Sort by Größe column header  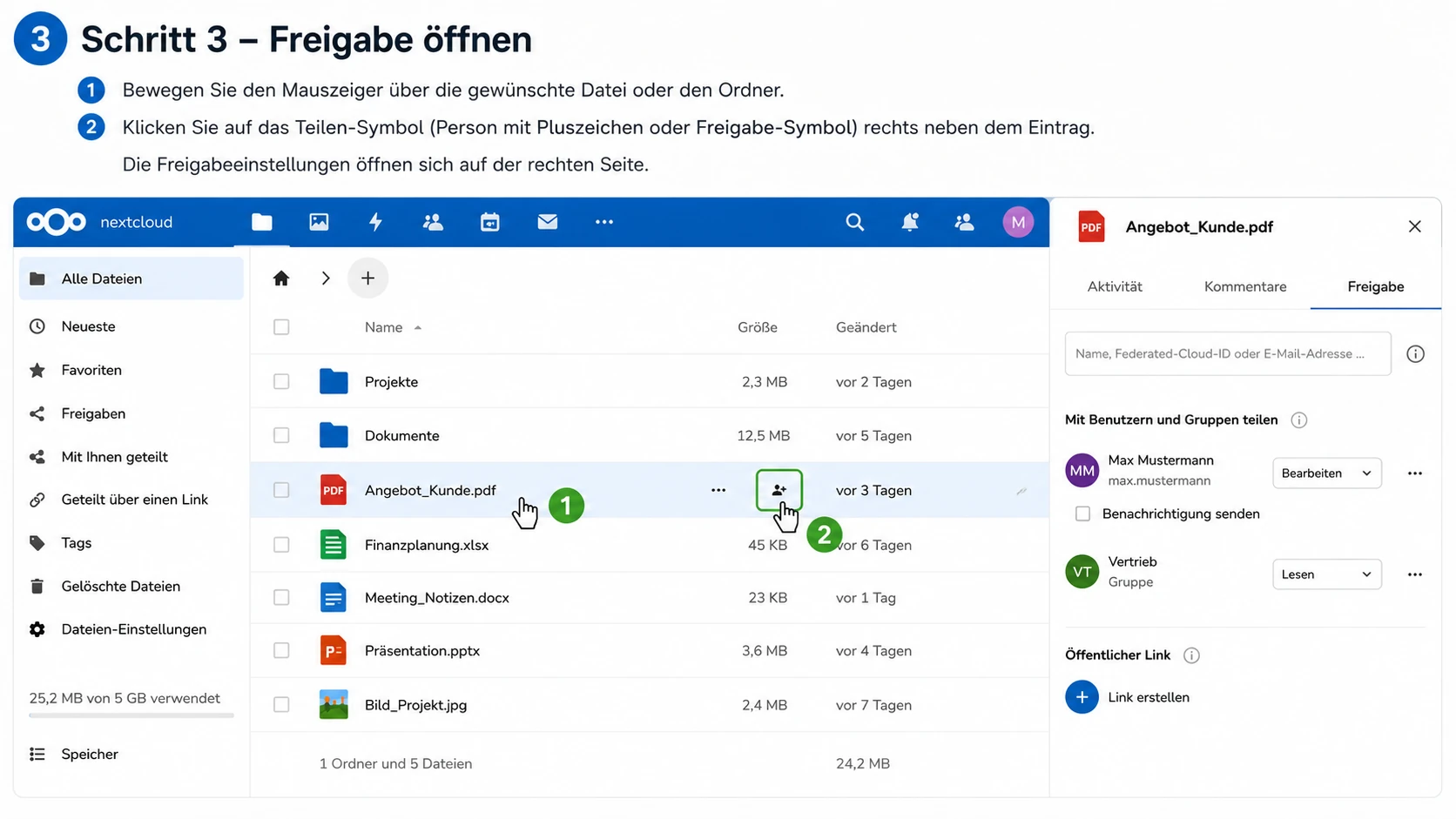pos(758,327)
